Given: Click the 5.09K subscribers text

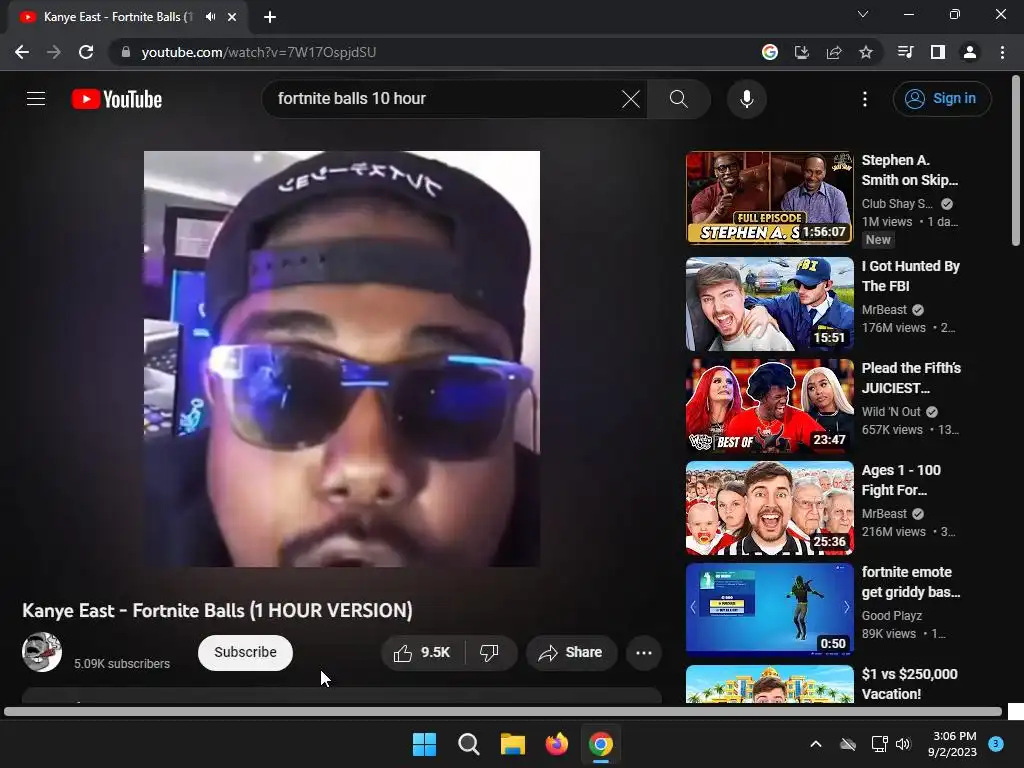Looking at the screenshot, I should tap(122, 664).
